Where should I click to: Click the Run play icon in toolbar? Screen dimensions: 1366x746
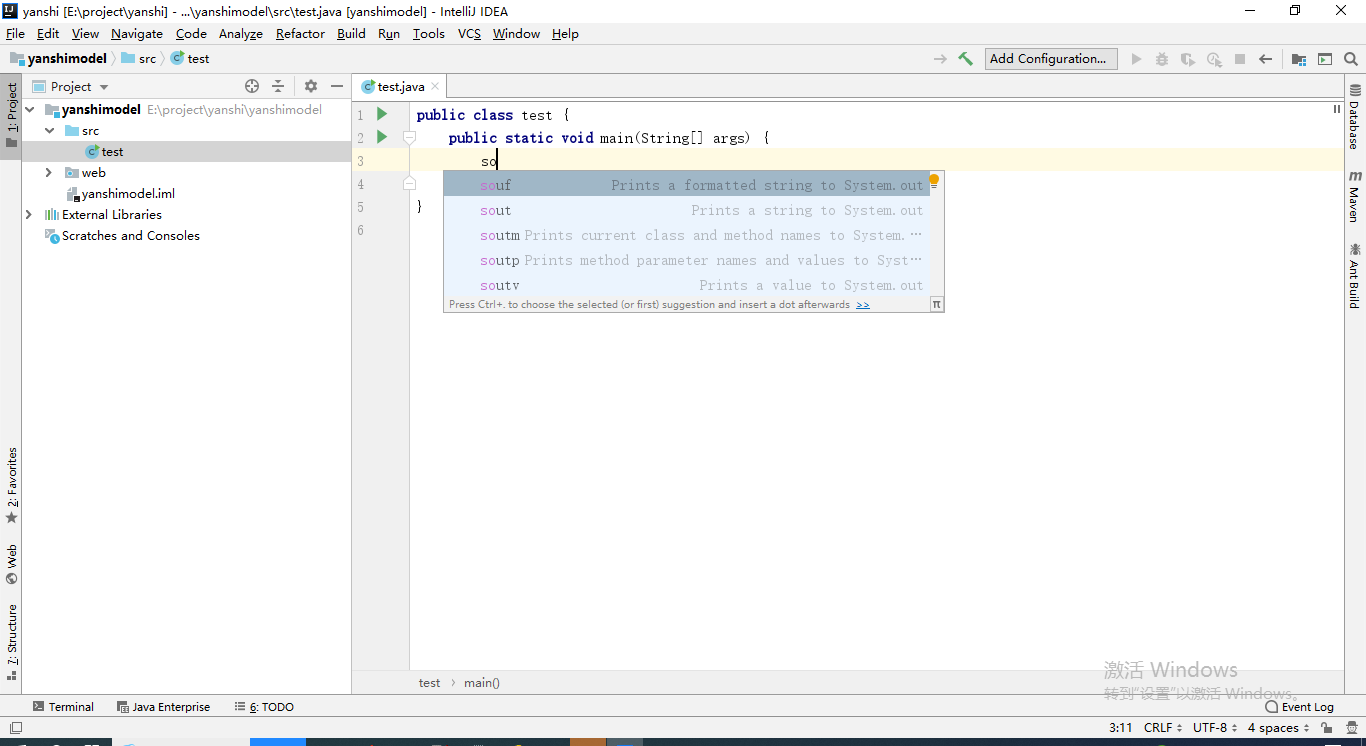coord(1136,59)
